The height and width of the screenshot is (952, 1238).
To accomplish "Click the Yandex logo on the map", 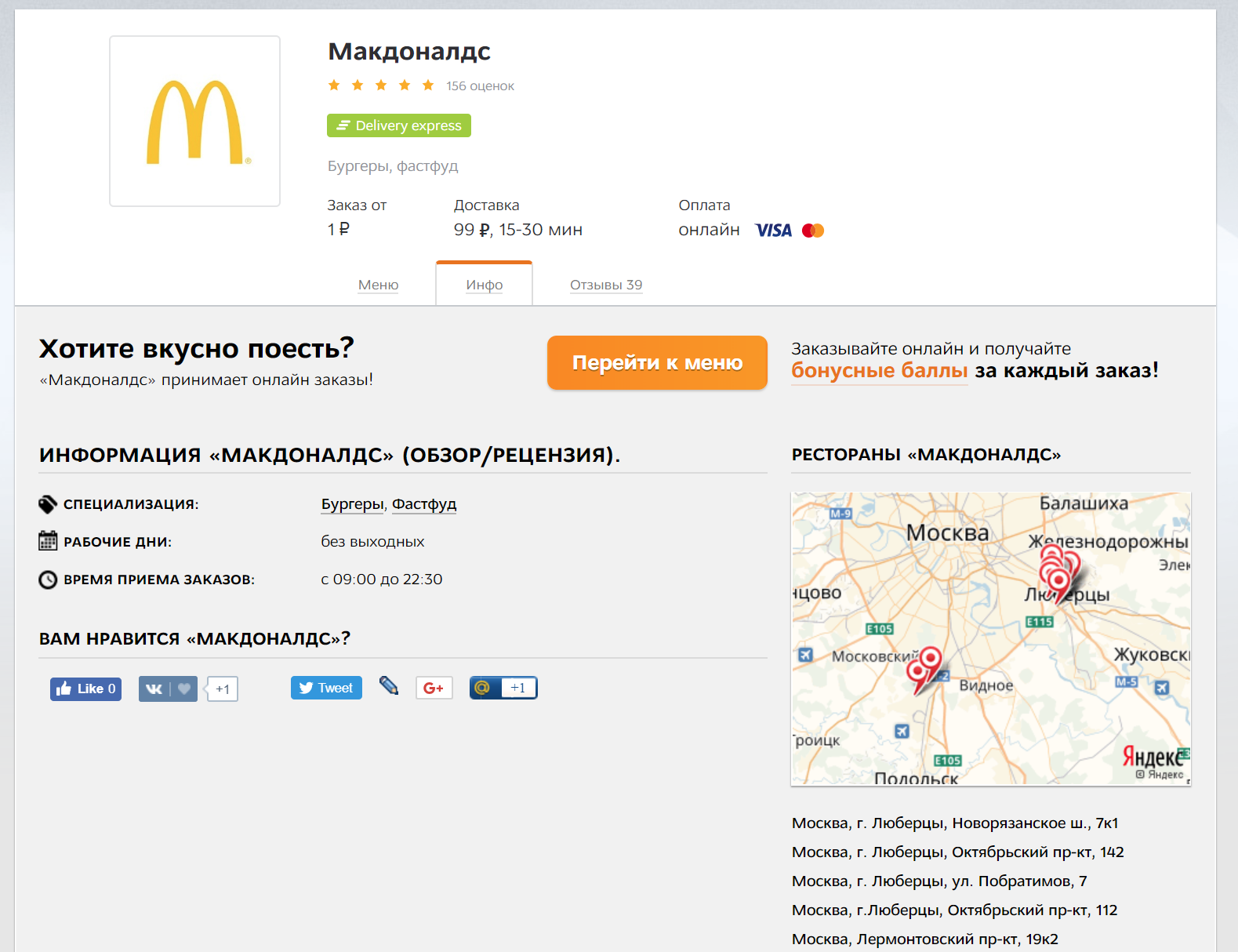I will coord(1153,757).
